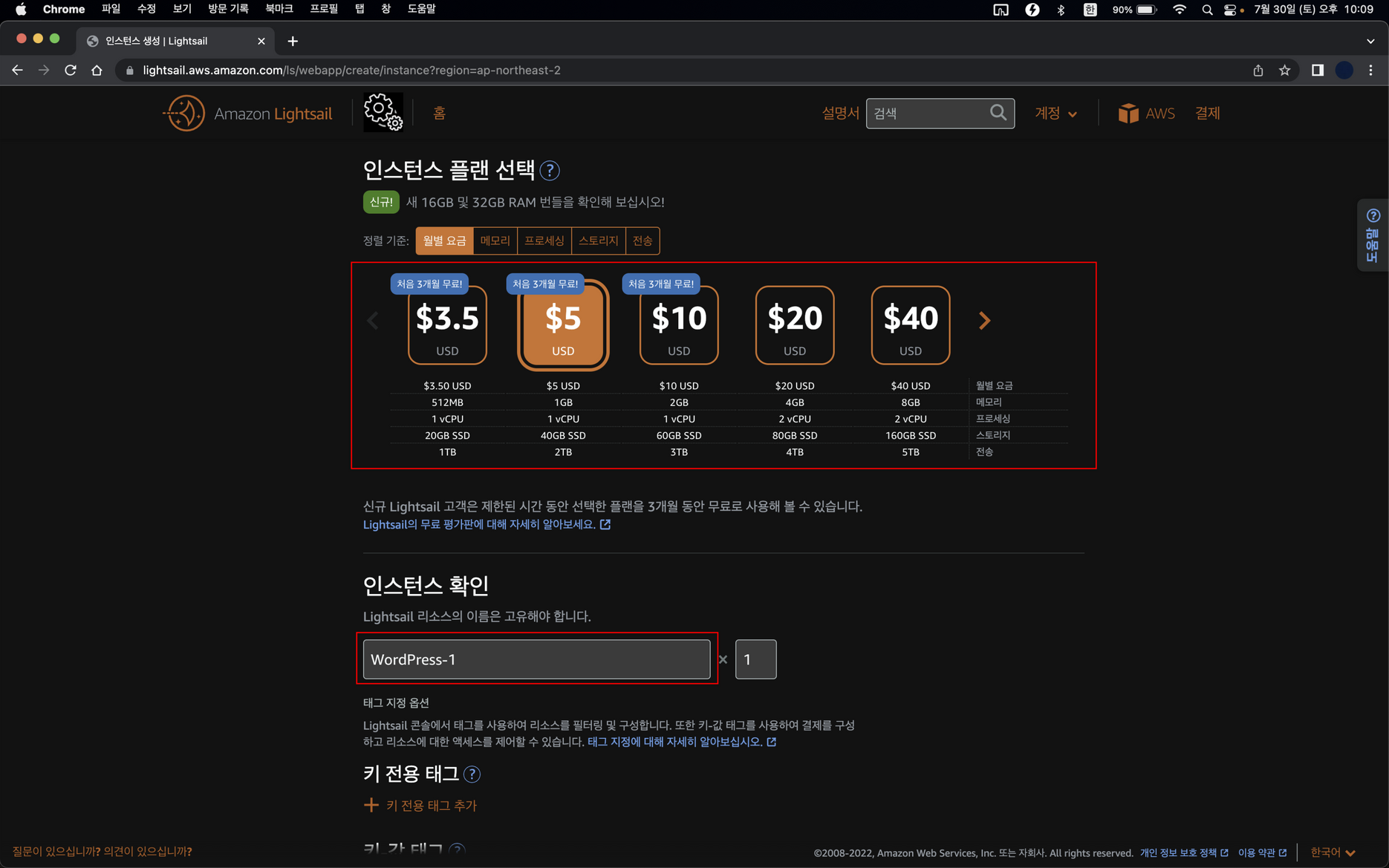Click the browser address bar URL
The image size is (1389, 868).
tap(351, 71)
